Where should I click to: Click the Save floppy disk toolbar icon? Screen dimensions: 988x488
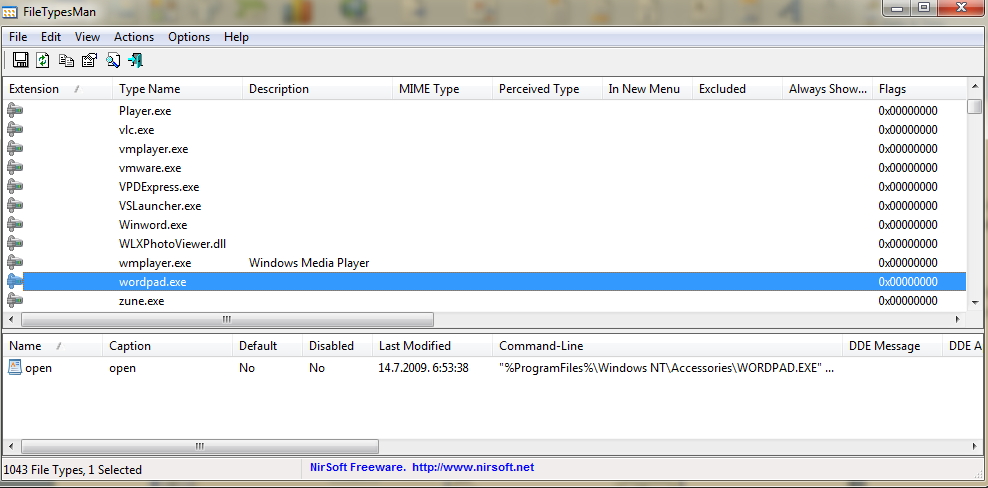click(19, 61)
